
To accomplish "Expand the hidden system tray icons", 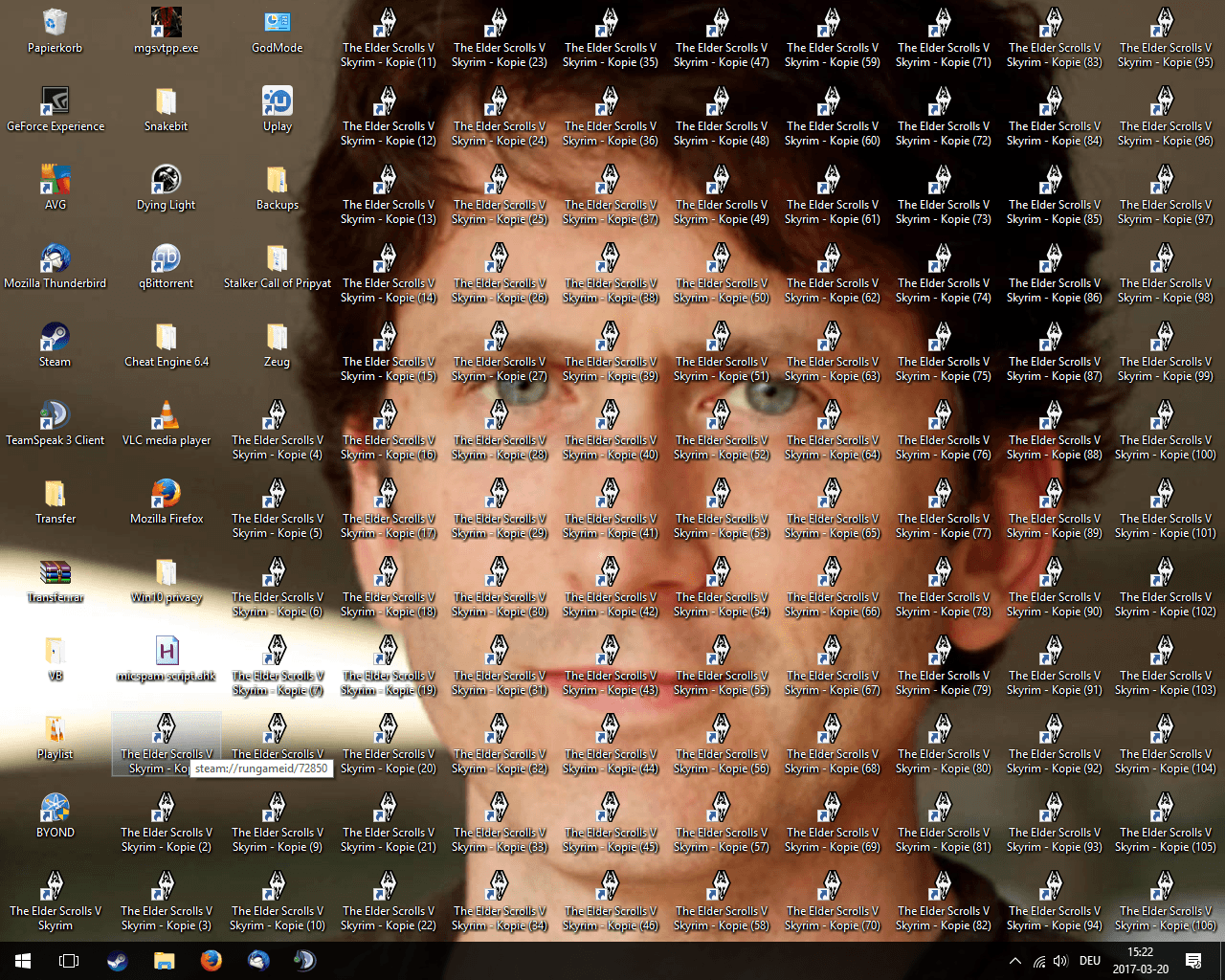I will [1014, 961].
